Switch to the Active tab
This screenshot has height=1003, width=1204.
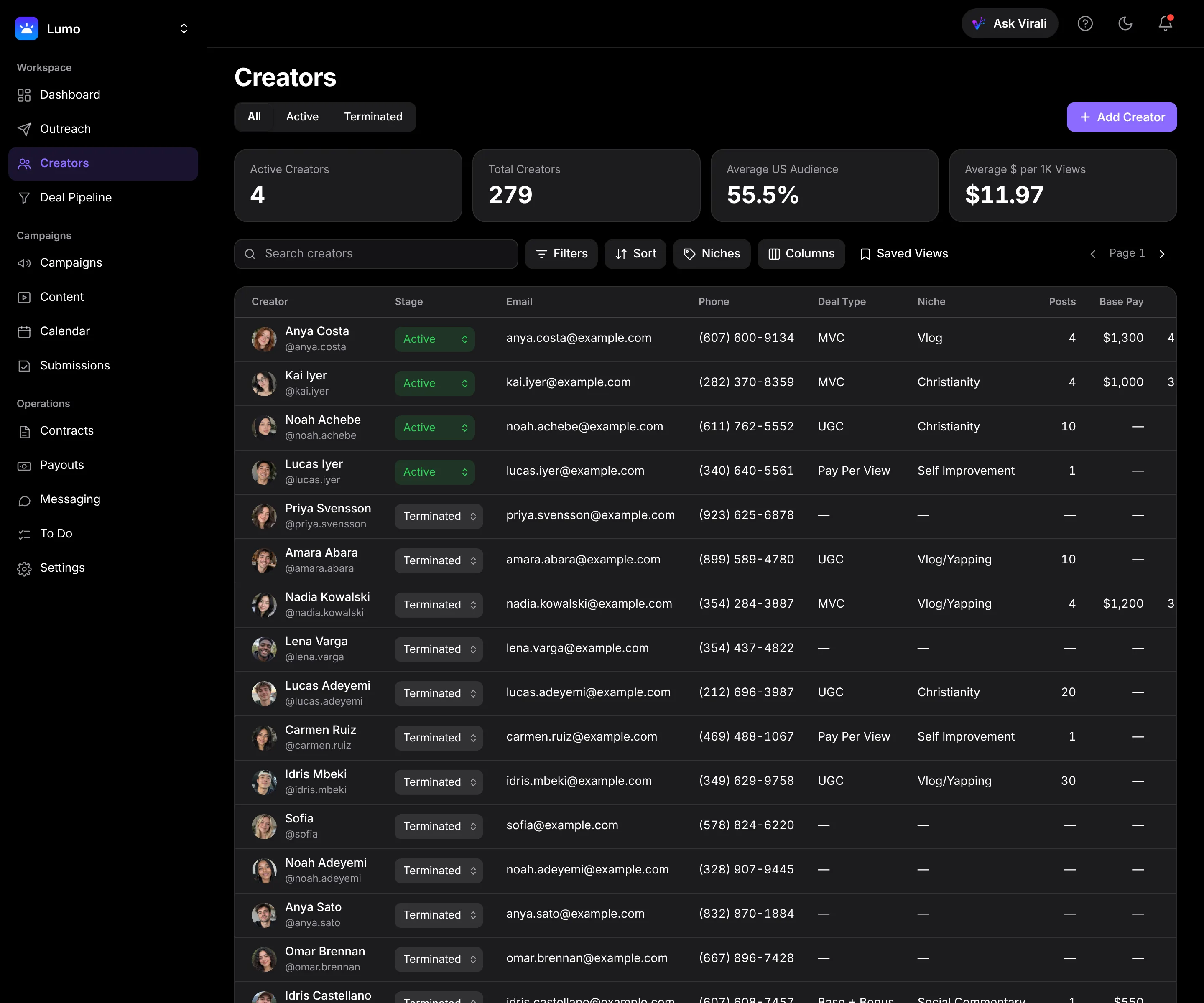[x=302, y=117]
